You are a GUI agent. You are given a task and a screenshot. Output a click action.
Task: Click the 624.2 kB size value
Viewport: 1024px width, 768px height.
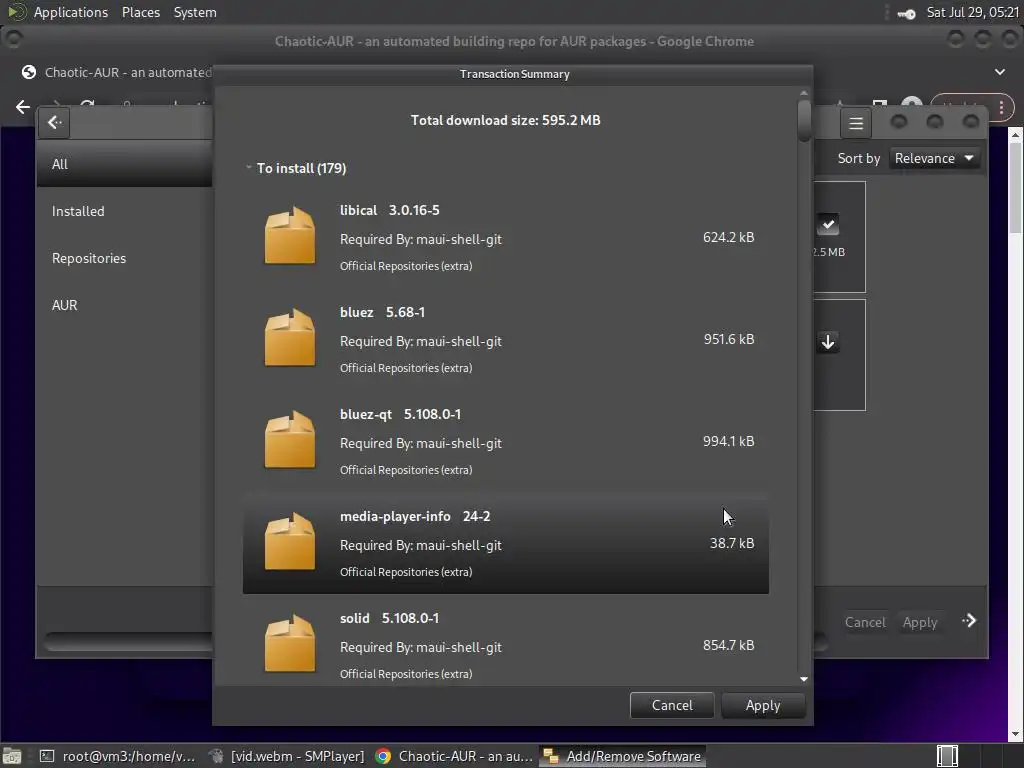tap(728, 237)
